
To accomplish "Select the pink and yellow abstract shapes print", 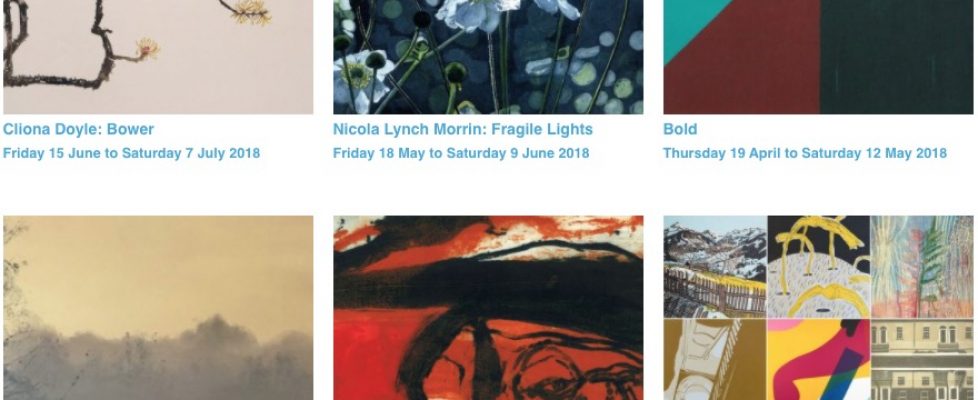I will [818, 360].
